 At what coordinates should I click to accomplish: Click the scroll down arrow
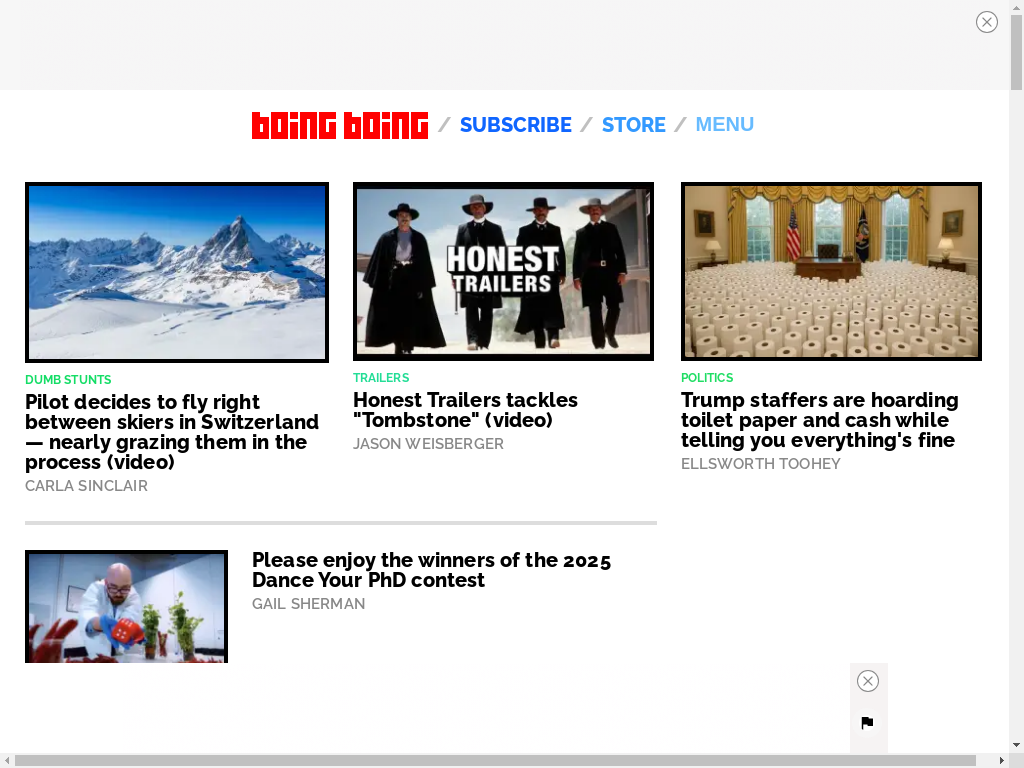(1016, 745)
